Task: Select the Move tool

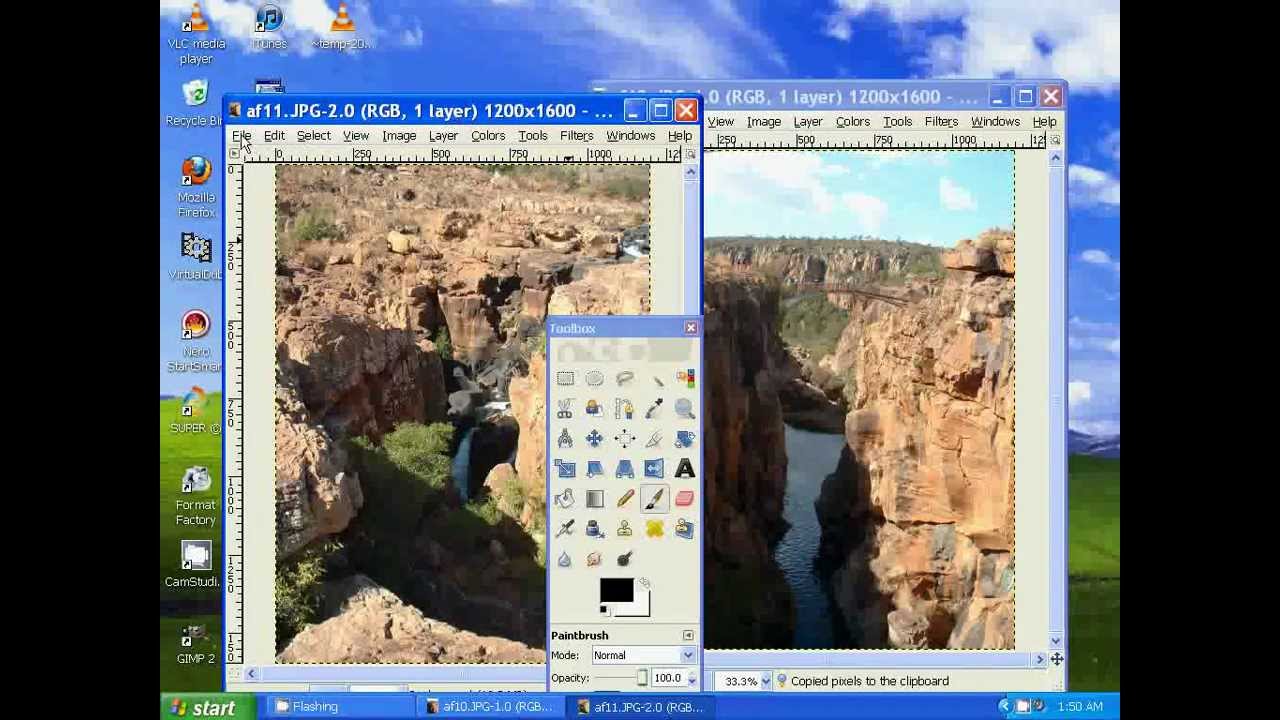Action: tap(595, 439)
